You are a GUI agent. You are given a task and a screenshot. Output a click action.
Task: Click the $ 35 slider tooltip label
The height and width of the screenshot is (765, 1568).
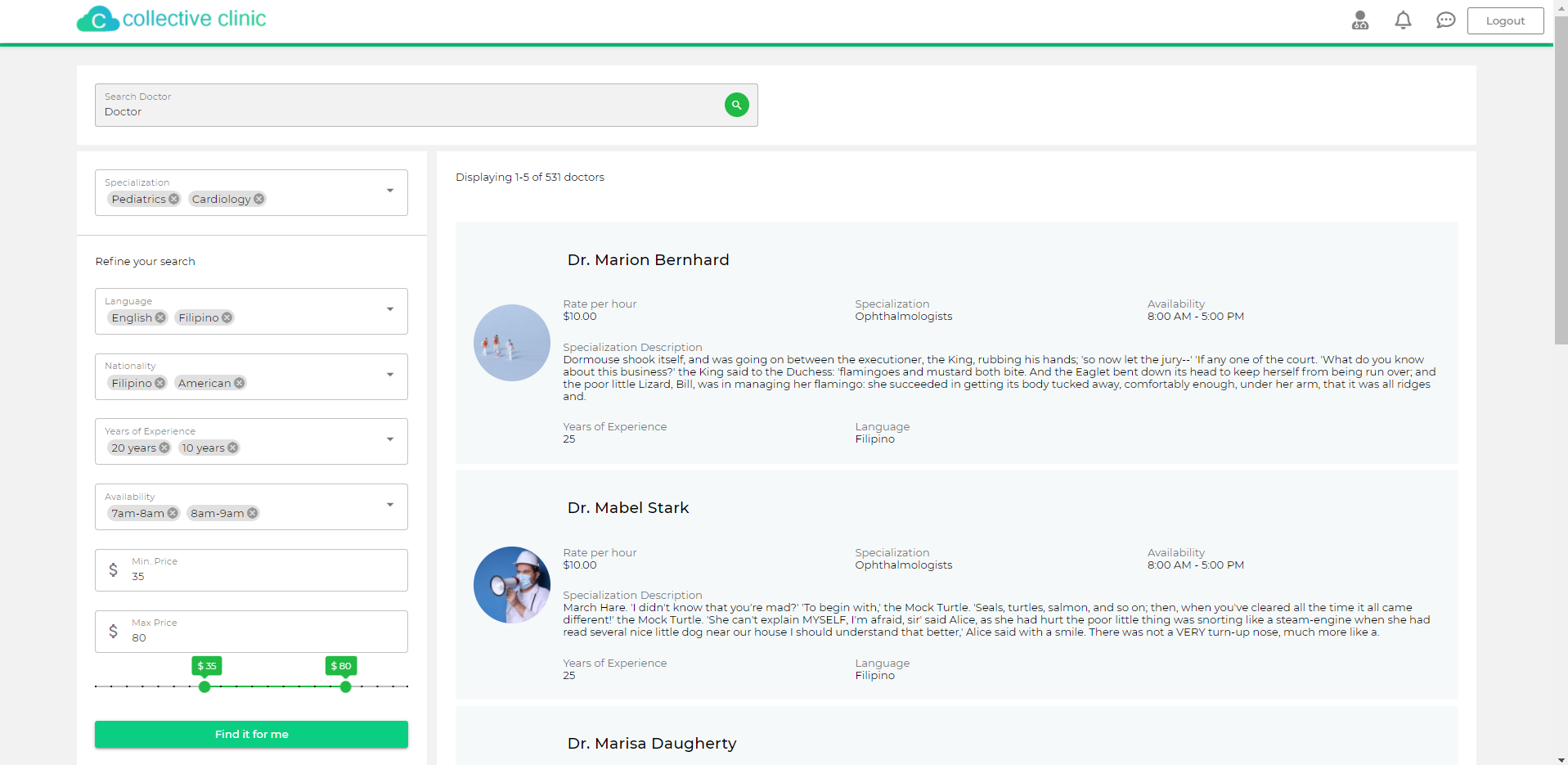point(207,666)
